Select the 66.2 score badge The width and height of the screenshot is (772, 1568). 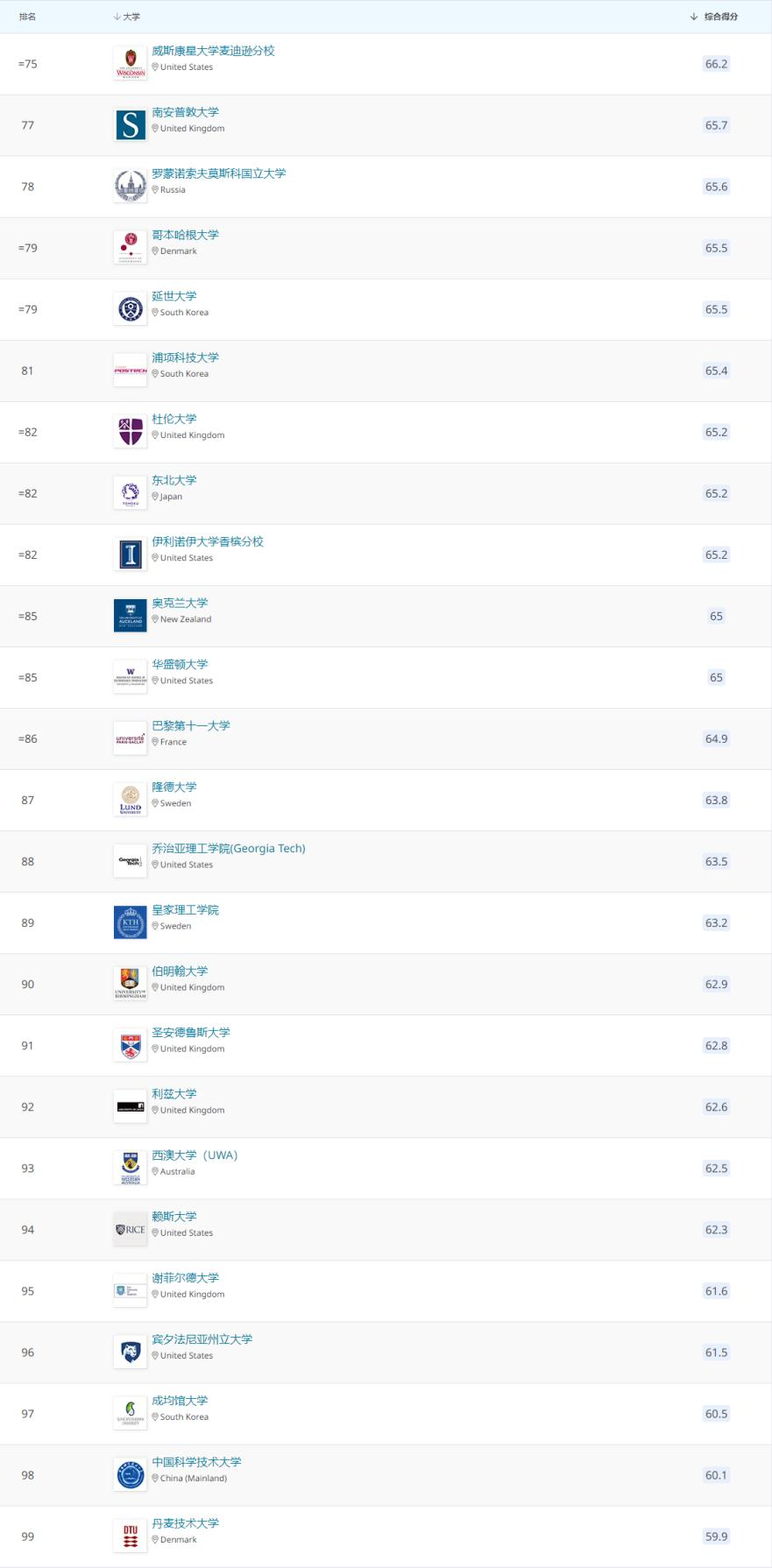[x=716, y=64]
